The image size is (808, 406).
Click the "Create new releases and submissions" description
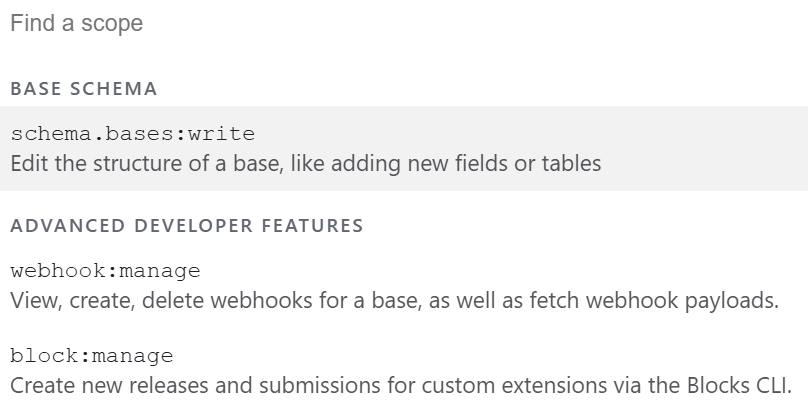(x=401, y=386)
